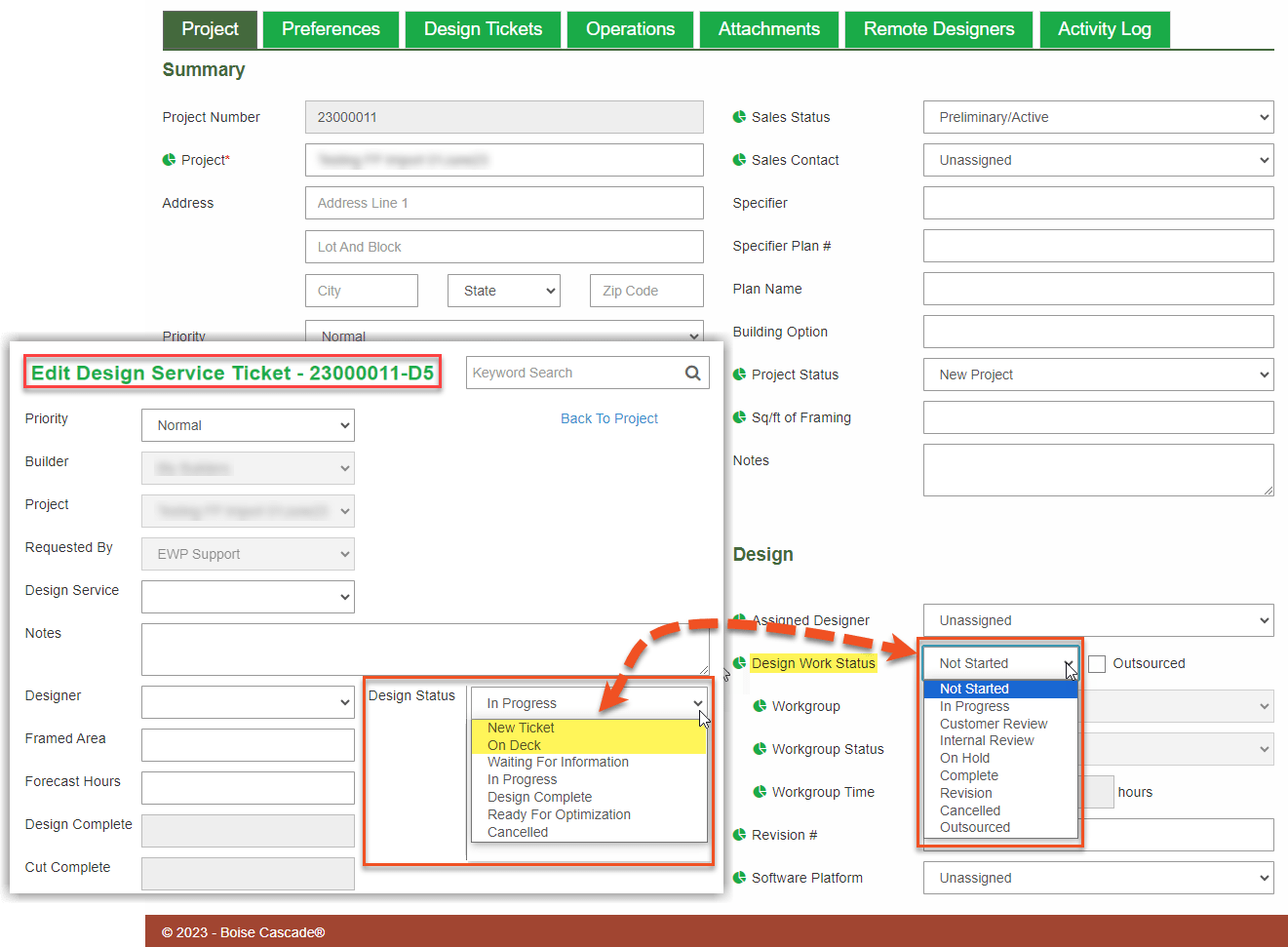Select Complete in Design Work Status list

click(x=1000, y=776)
